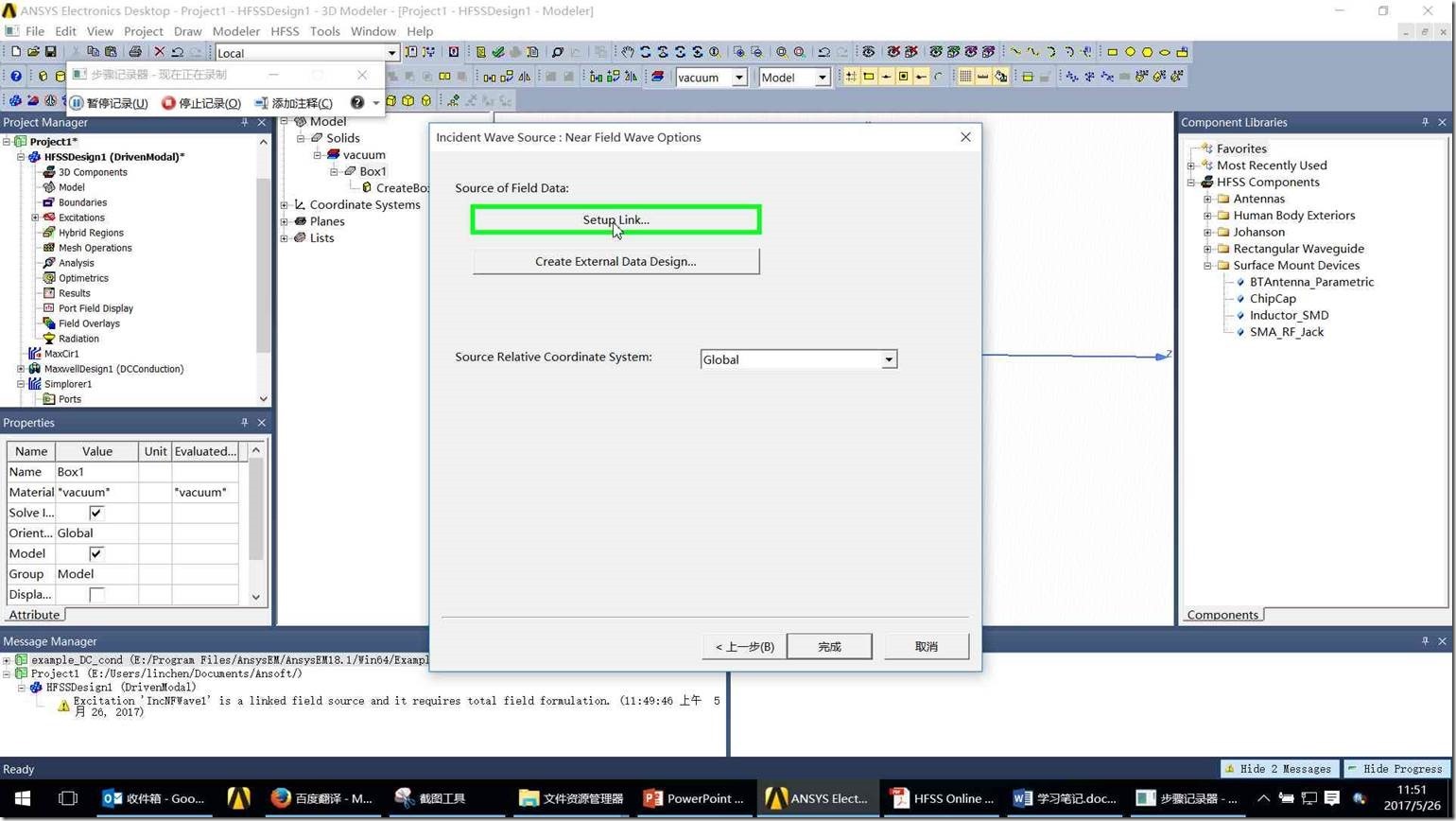
Task: Open the Local coordinate dropdown
Action: (x=391, y=53)
